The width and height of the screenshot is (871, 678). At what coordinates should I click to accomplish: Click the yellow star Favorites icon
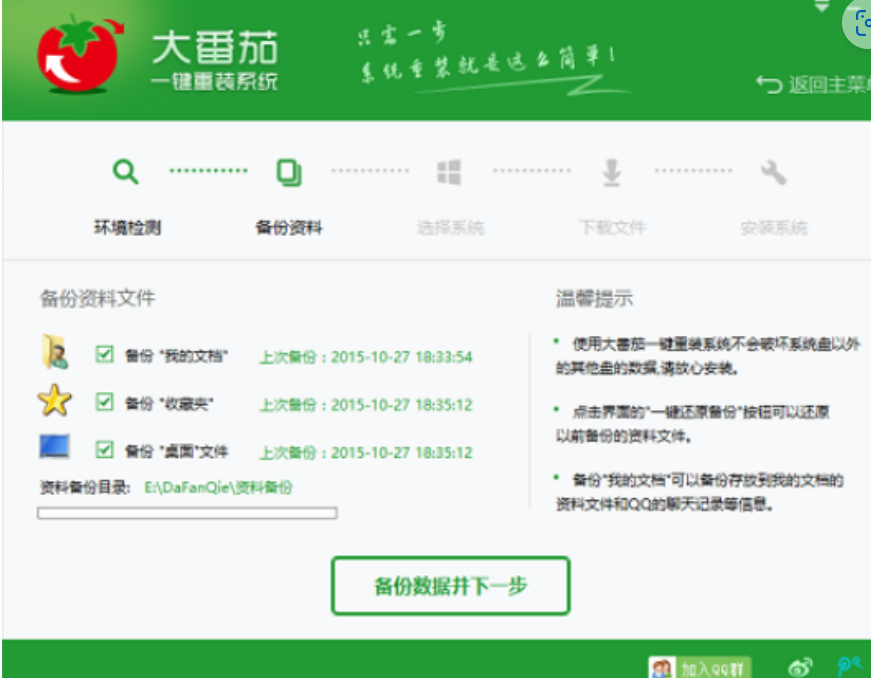click(x=54, y=401)
